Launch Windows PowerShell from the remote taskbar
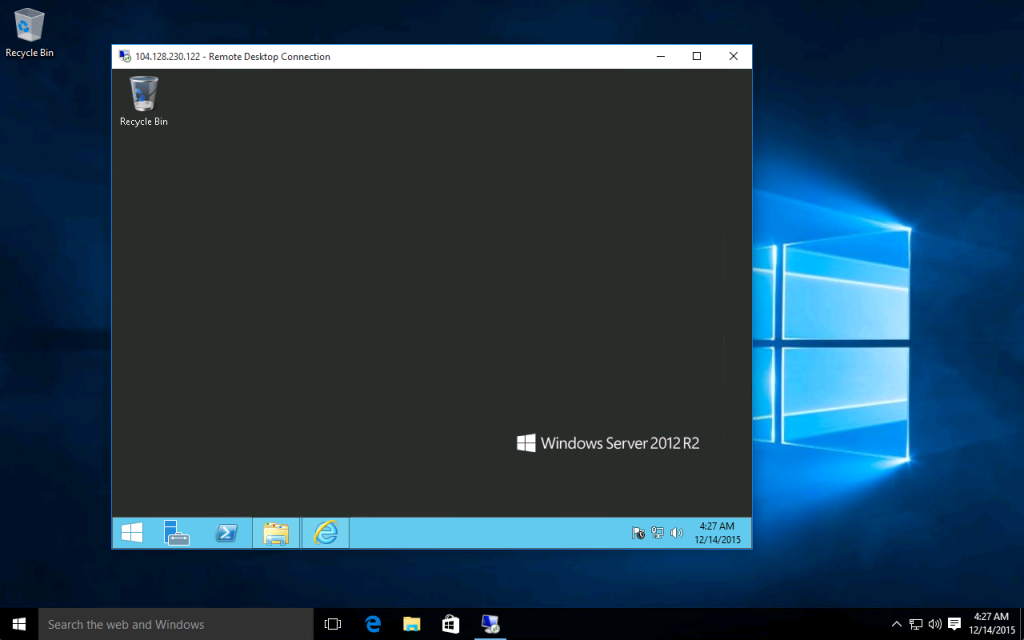The width and height of the screenshot is (1024, 640). tap(226, 533)
